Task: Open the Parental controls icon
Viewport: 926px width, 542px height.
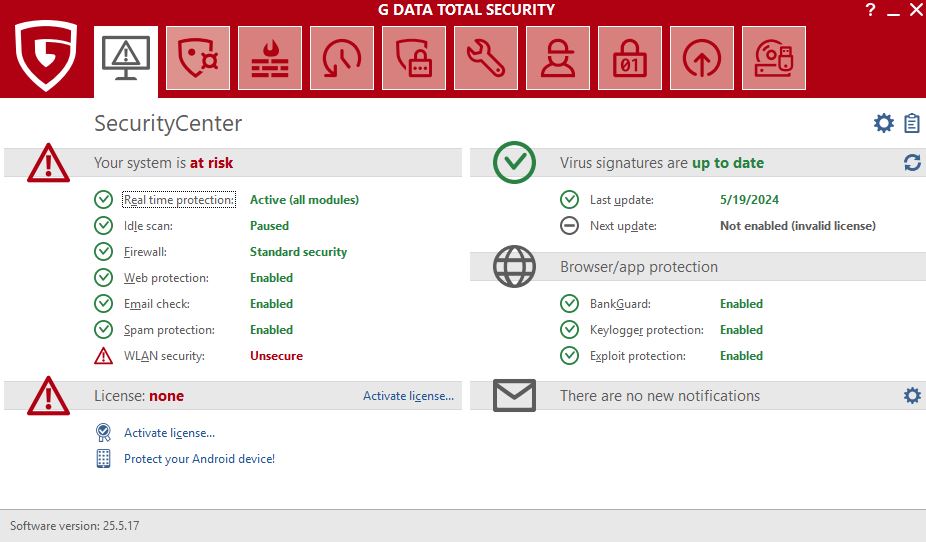Action: point(558,58)
